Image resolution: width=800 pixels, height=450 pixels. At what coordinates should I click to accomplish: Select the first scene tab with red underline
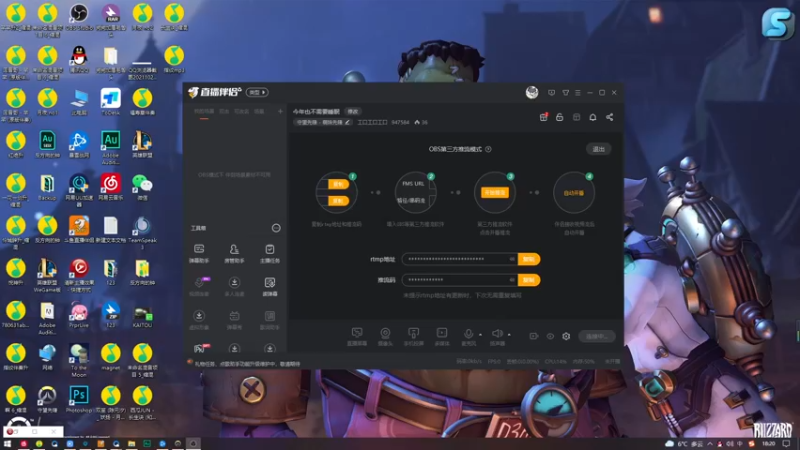[204, 112]
